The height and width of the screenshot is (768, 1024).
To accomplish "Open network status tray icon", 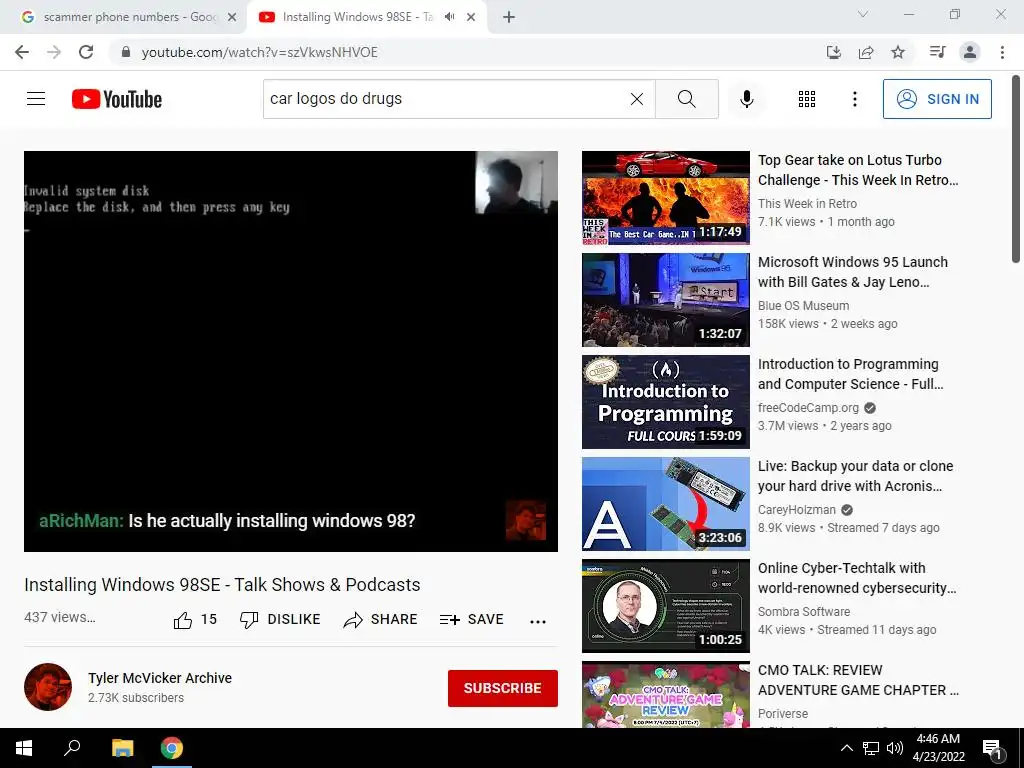I will click(x=871, y=748).
